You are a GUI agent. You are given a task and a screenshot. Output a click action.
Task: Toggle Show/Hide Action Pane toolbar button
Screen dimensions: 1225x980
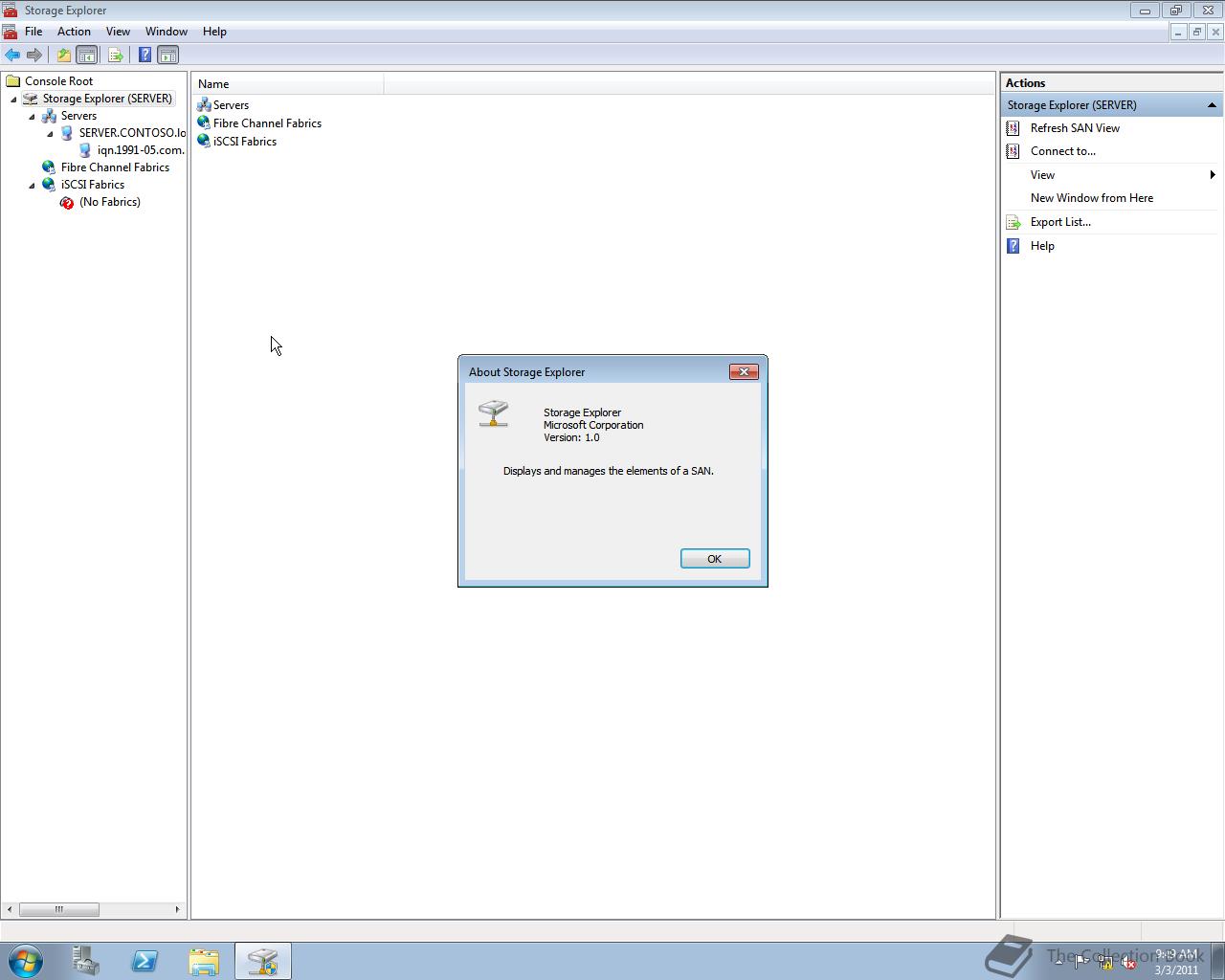[x=168, y=55]
